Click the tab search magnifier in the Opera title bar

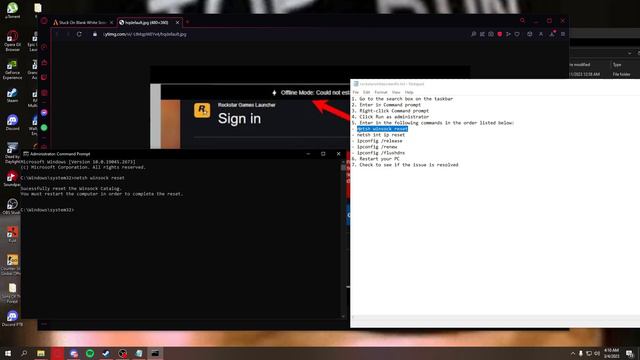tap(522, 20)
